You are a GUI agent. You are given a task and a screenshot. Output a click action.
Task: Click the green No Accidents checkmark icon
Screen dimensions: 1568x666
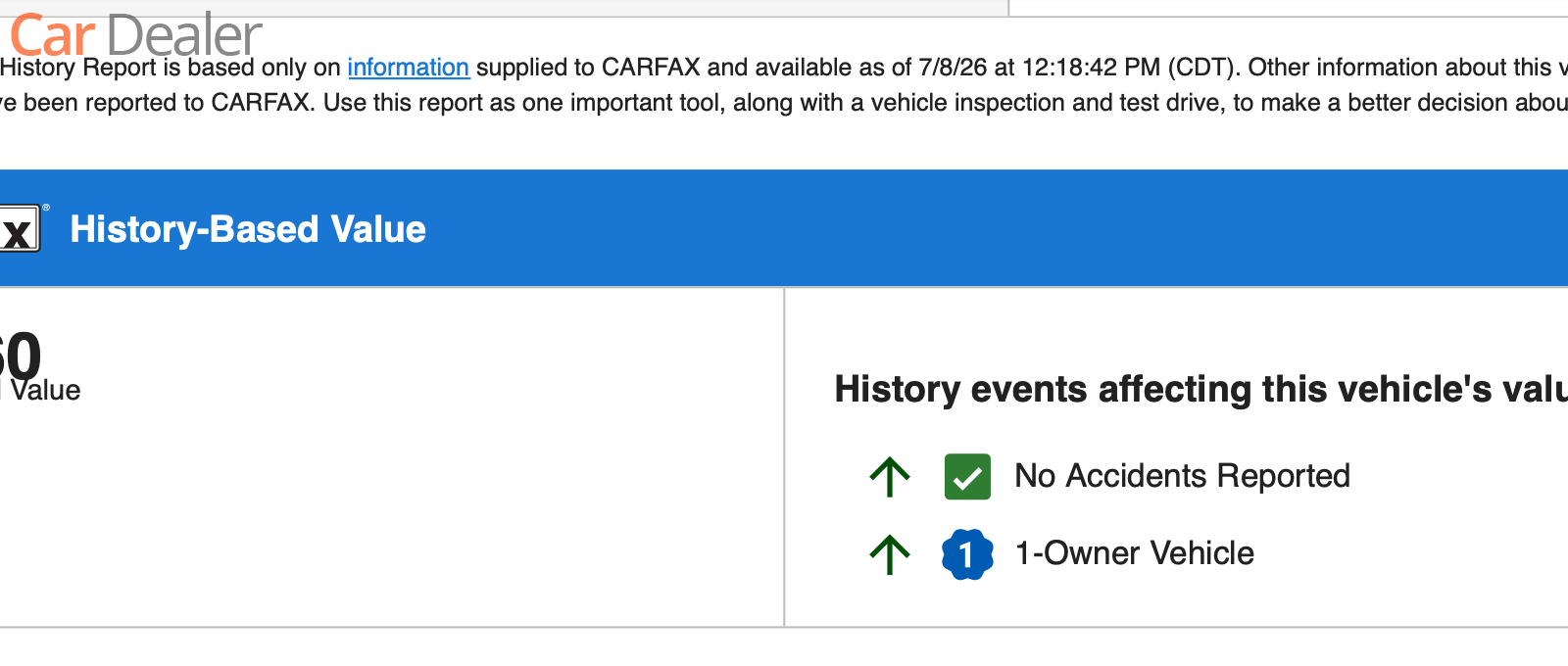pos(967,477)
